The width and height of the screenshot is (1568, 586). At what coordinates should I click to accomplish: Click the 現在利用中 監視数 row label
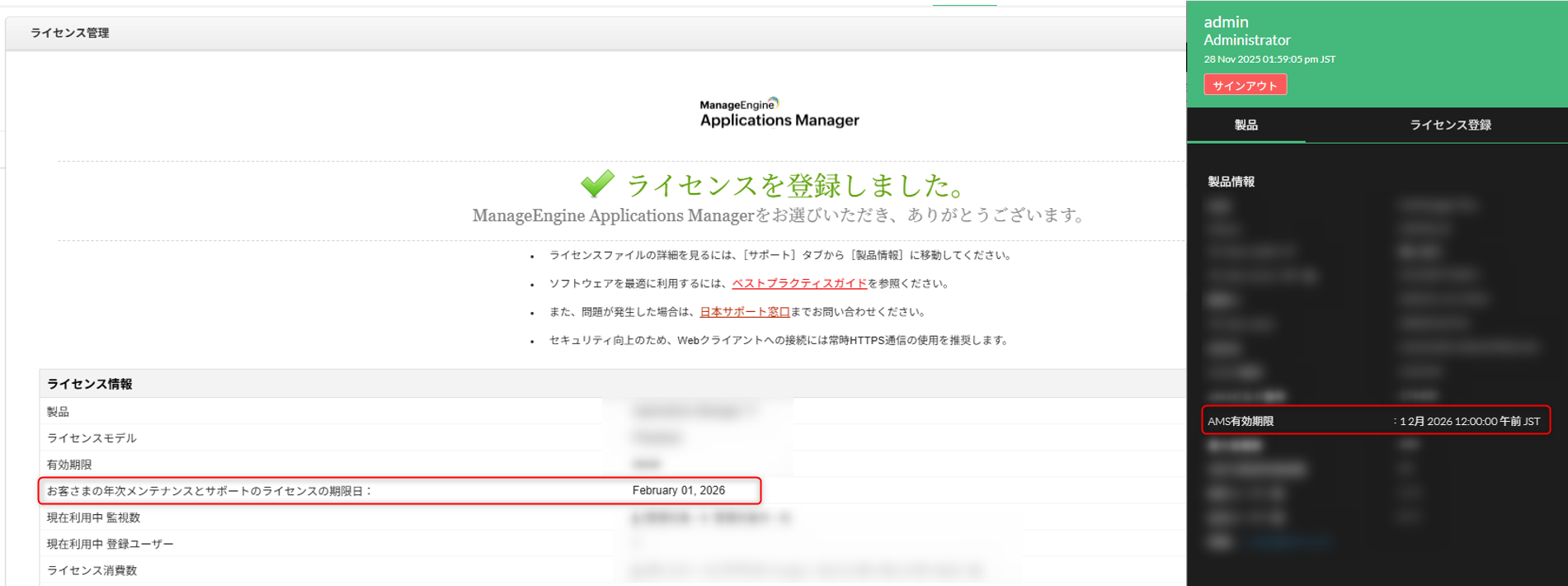93,517
